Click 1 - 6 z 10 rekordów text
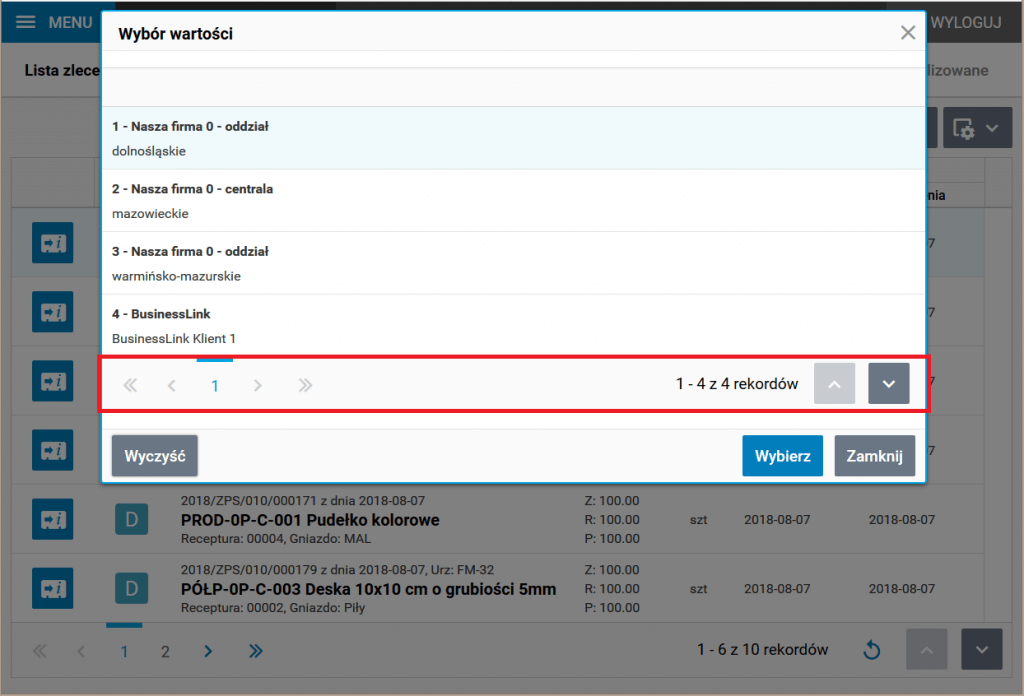The width and height of the screenshot is (1024, 696). coord(763,650)
